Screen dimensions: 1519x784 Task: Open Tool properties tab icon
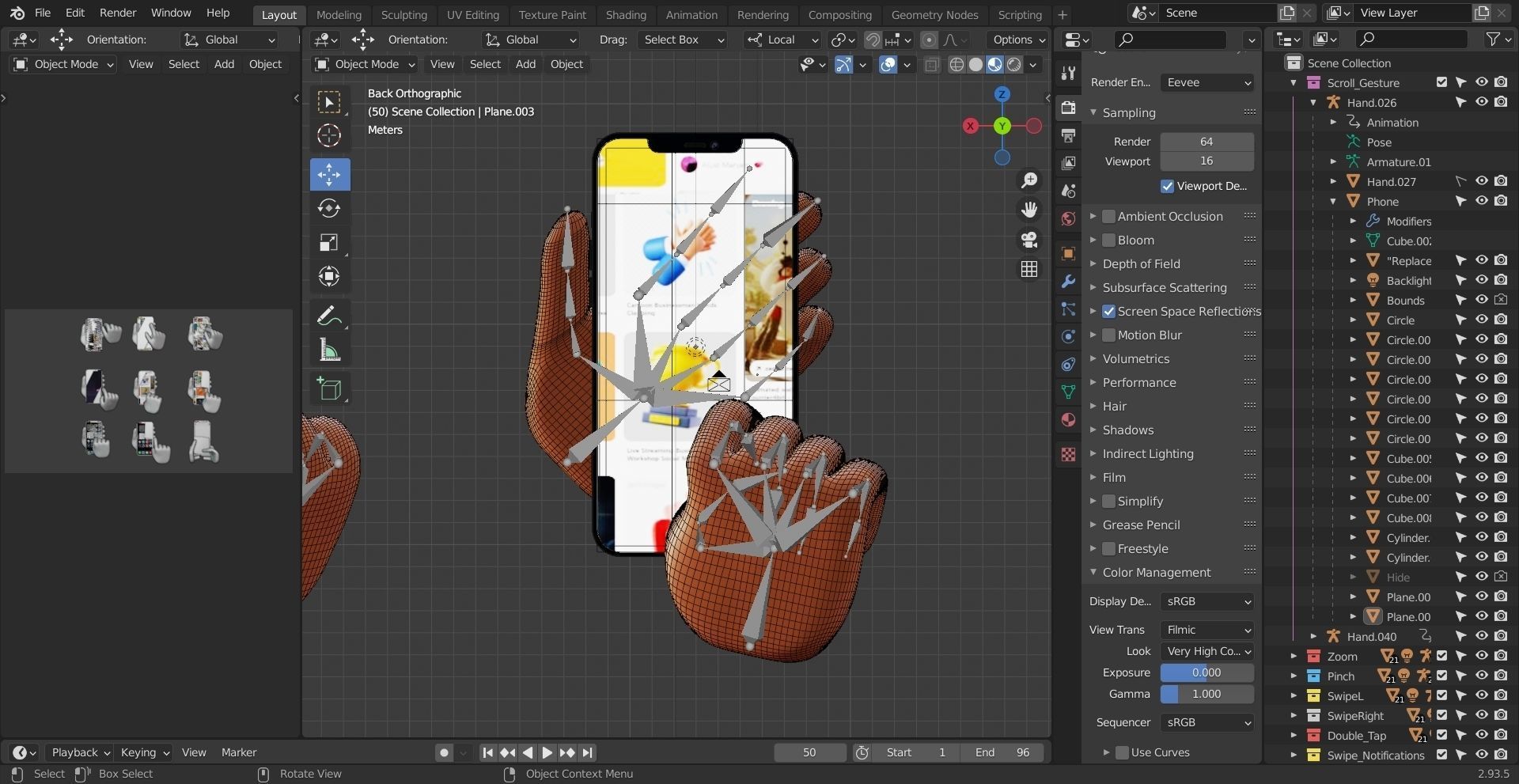pos(1068,73)
